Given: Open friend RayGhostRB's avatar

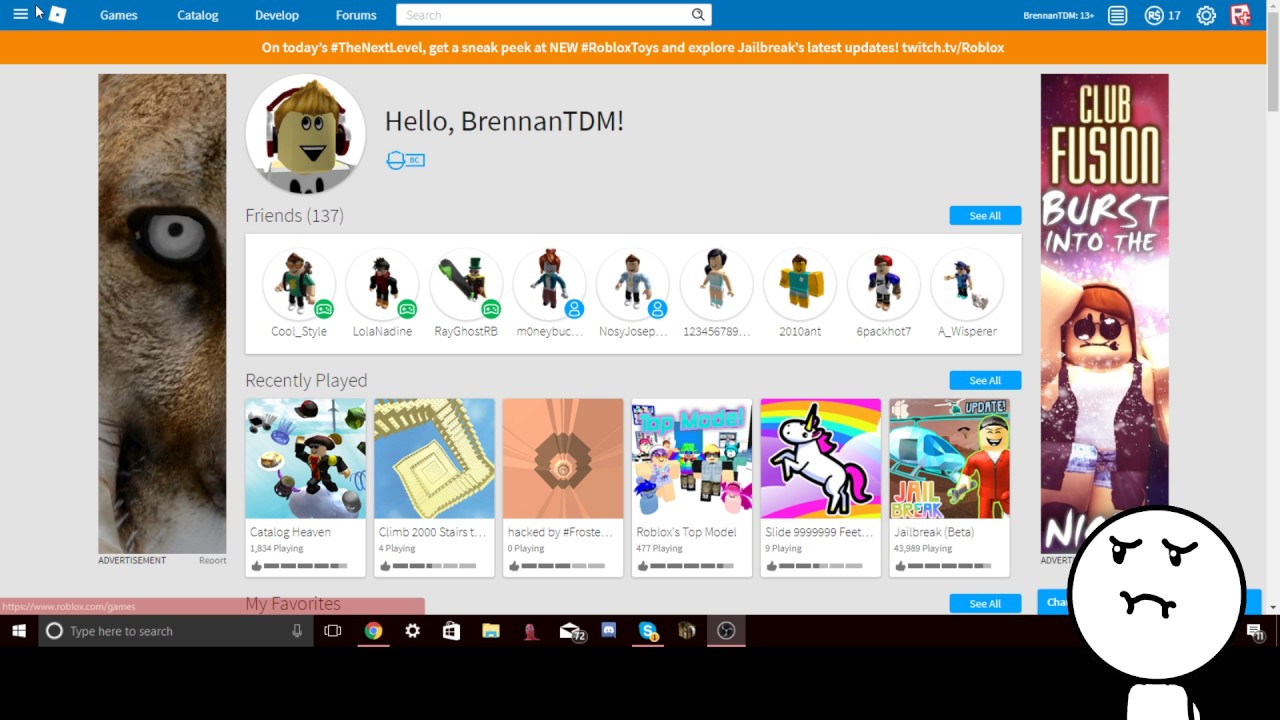Looking at the screenshot, I should [x=466, y=284].
